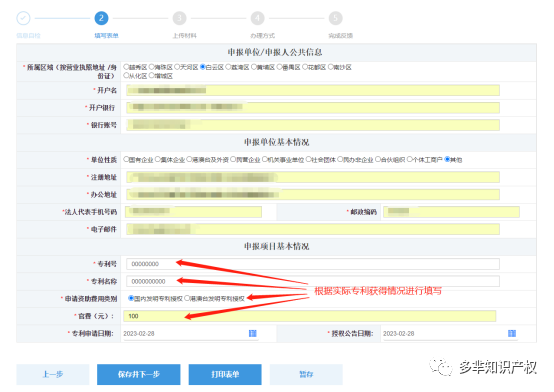This screenshot has width=554, height=392.
Task: Click 打印表单 button
Action: pyautogui.click(x=225, y=374)
